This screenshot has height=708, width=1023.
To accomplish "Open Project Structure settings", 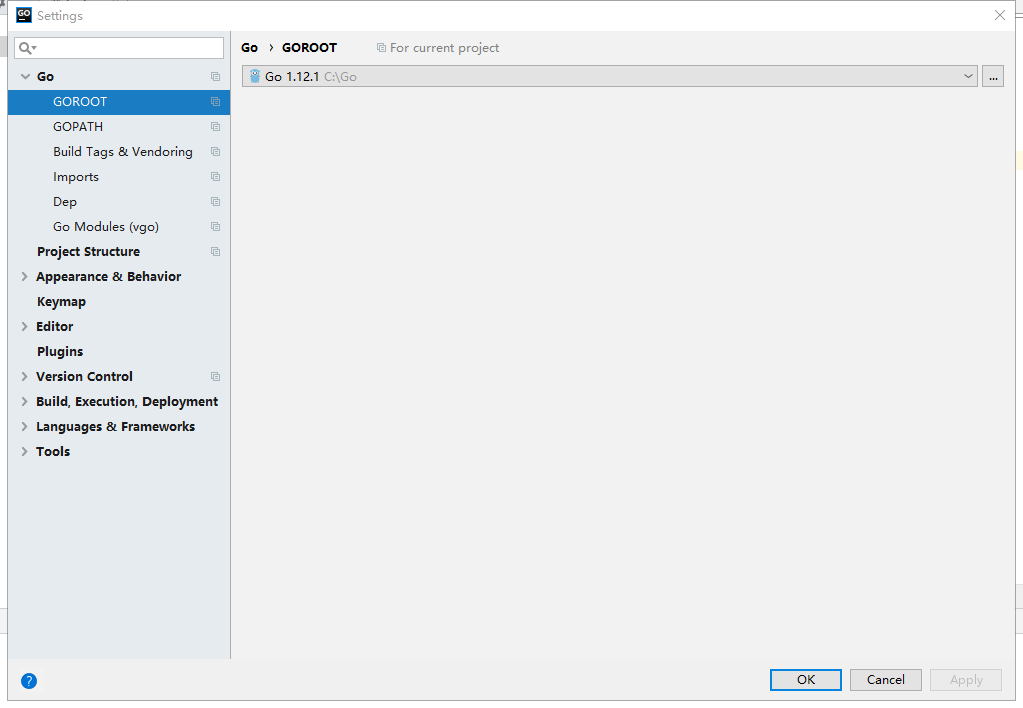I will [119, 252].
